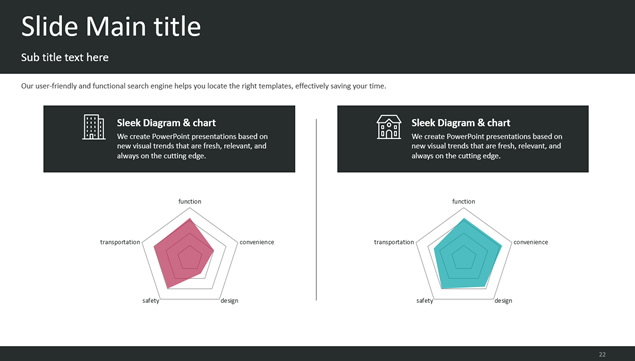Select the left chart's function label
The width and height of the screenshot is (635, 361).
coord(190,201)
